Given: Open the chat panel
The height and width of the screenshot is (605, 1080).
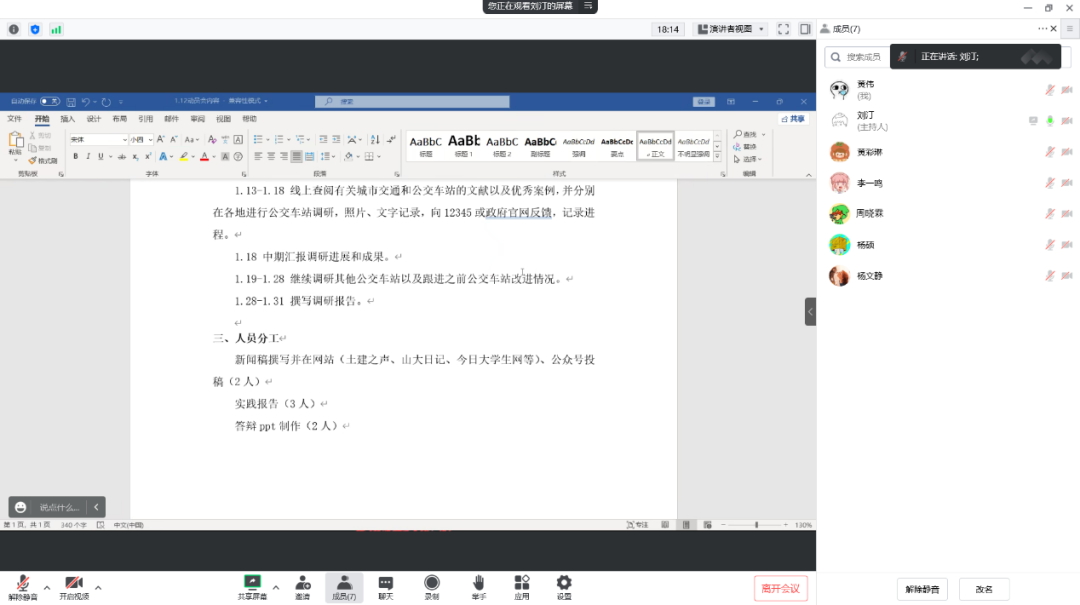Looking at the screenshot, I should pos(385,583).
